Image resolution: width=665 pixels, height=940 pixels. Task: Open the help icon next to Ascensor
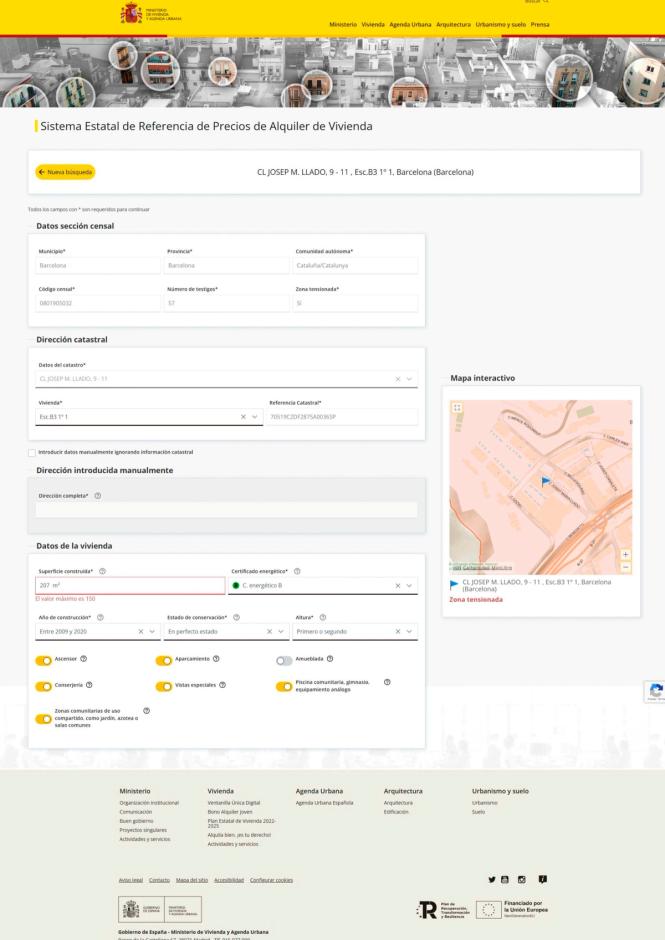coord(83,658)
